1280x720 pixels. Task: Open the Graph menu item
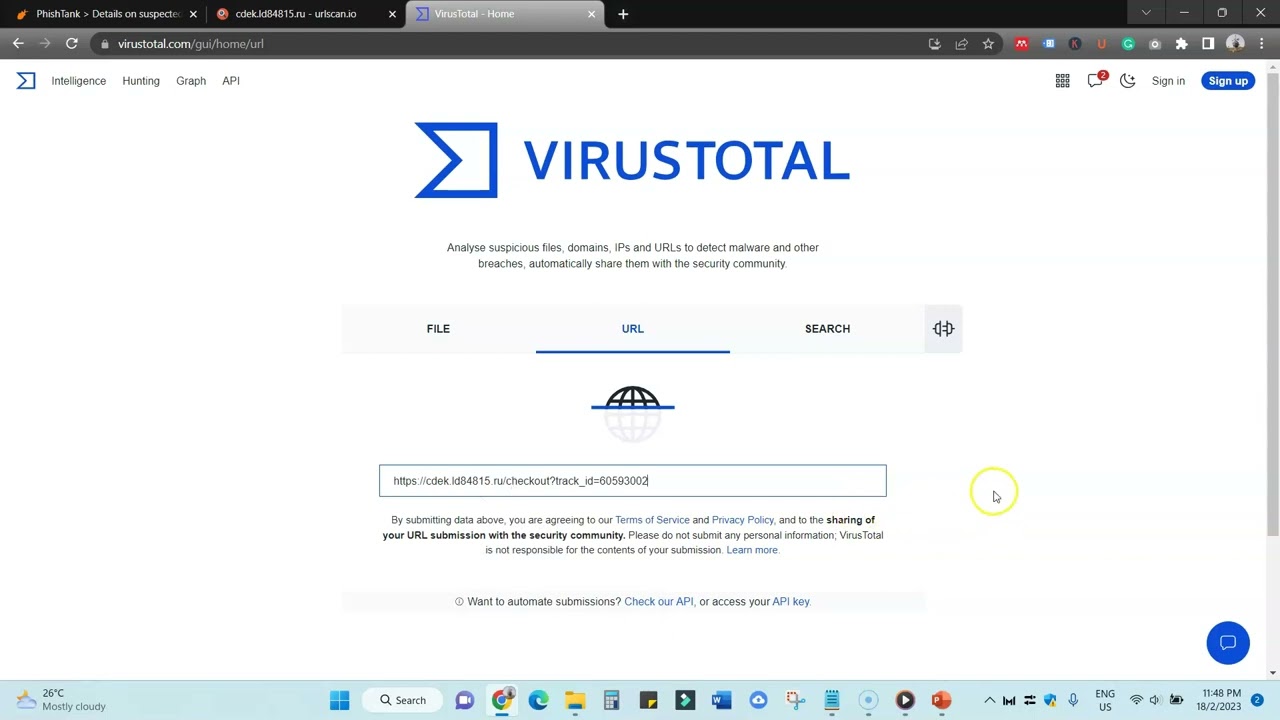tap(191, 81)
